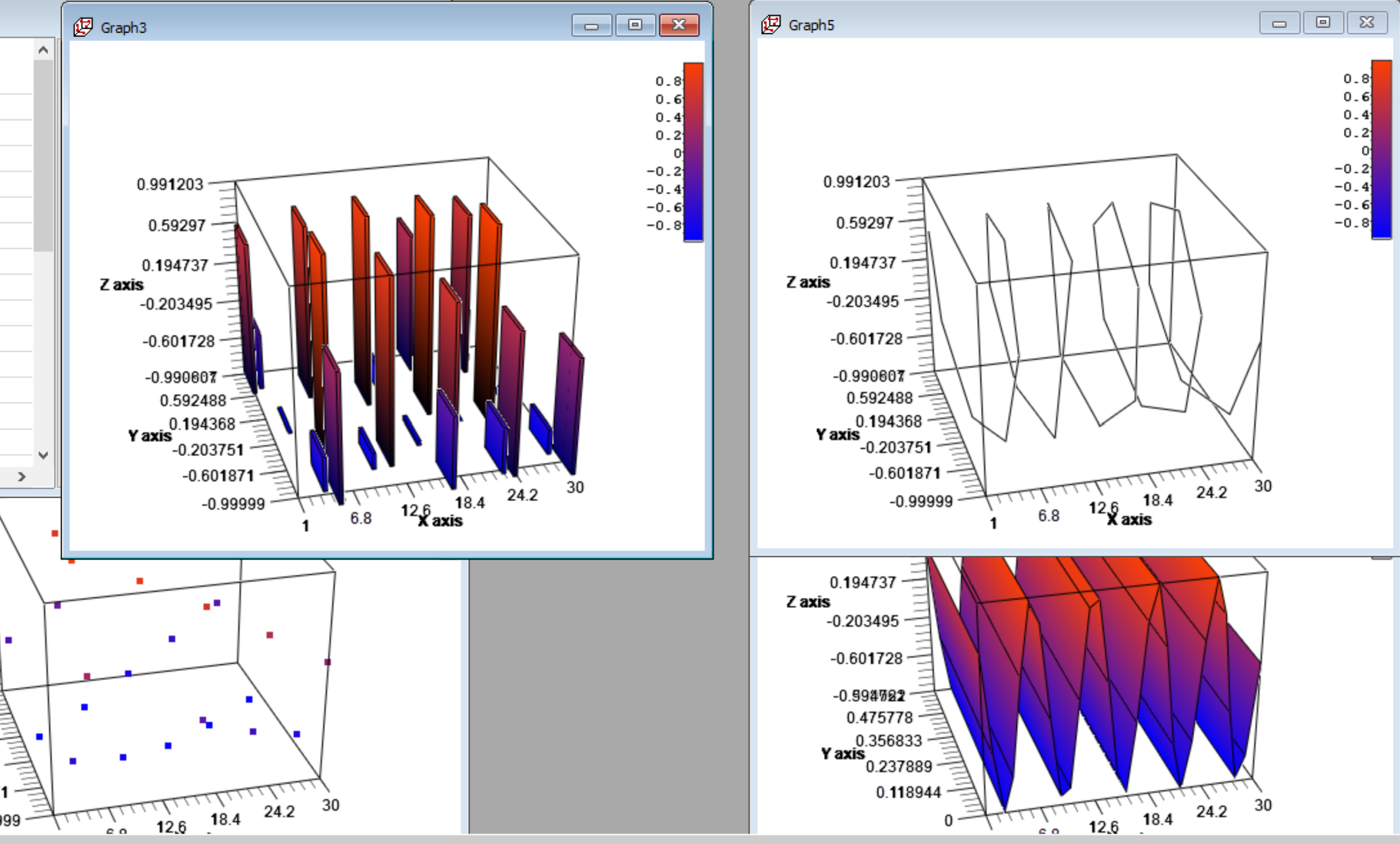Close the Graph3 window
The width and height of the screenshot is (1400, 844).
[x=679, y=25]
